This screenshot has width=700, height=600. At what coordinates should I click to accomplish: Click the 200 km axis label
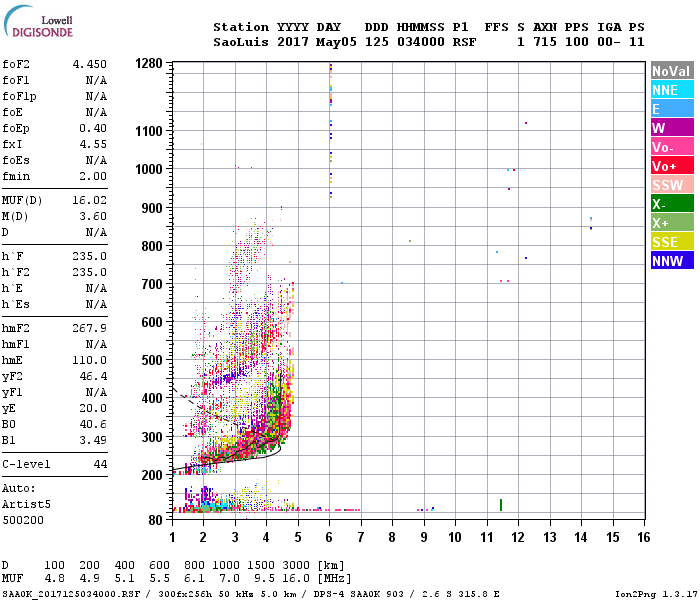pyautogui.click(x=152, y=475)
